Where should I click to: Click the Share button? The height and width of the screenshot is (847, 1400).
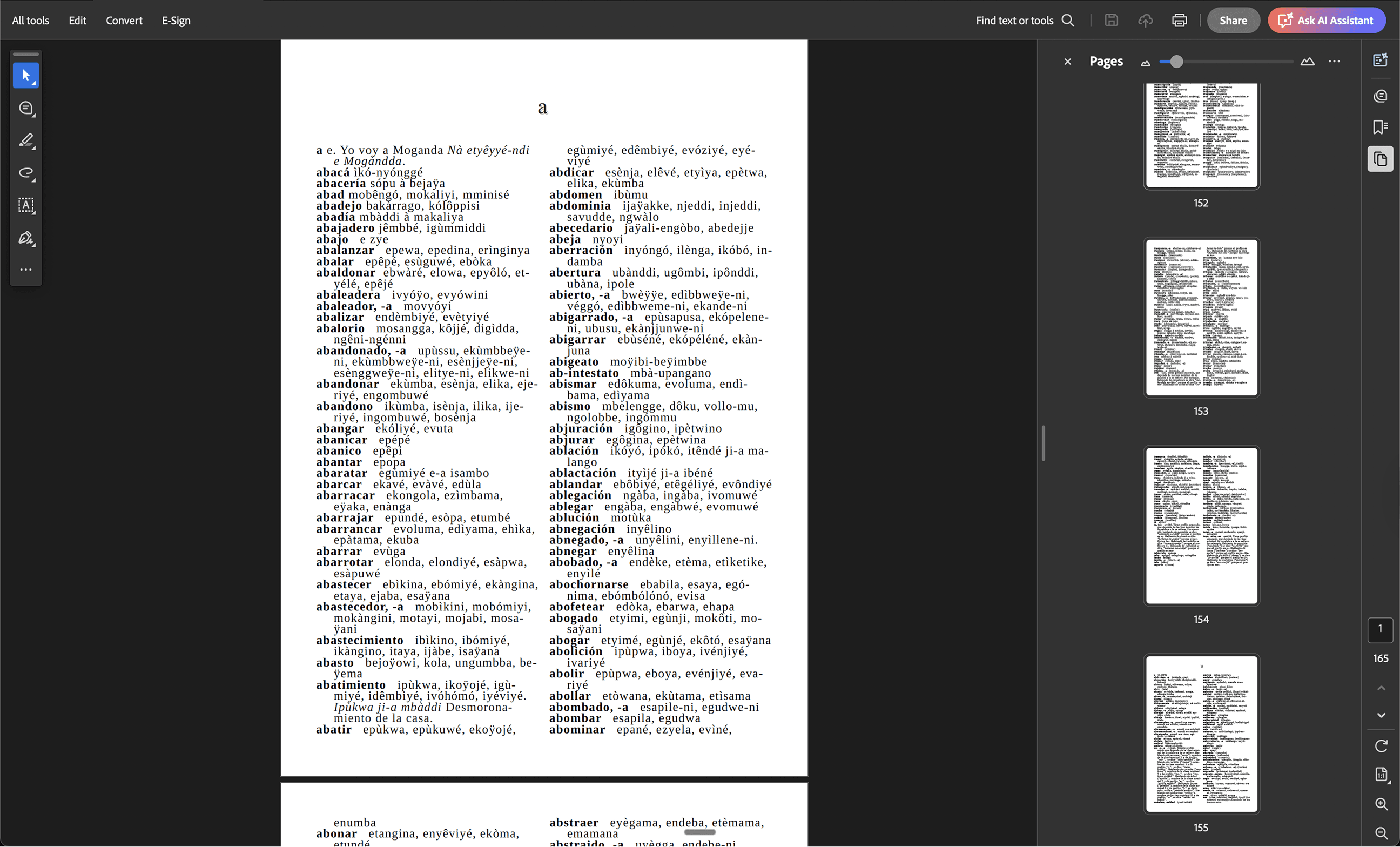coord(1233,20)
